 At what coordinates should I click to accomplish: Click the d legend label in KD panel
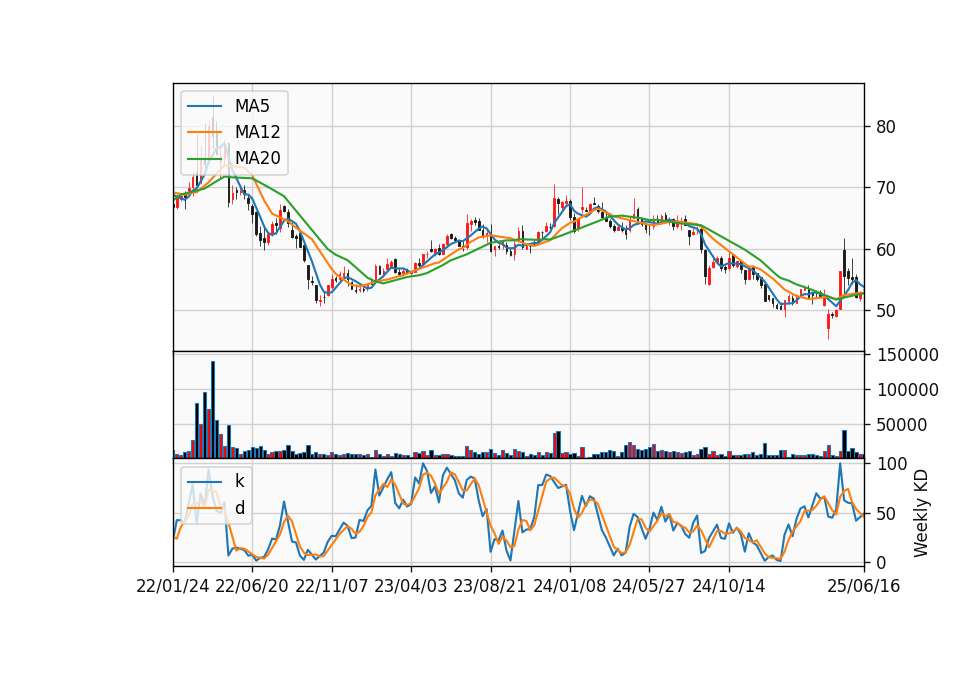click(x=240, y=508)
